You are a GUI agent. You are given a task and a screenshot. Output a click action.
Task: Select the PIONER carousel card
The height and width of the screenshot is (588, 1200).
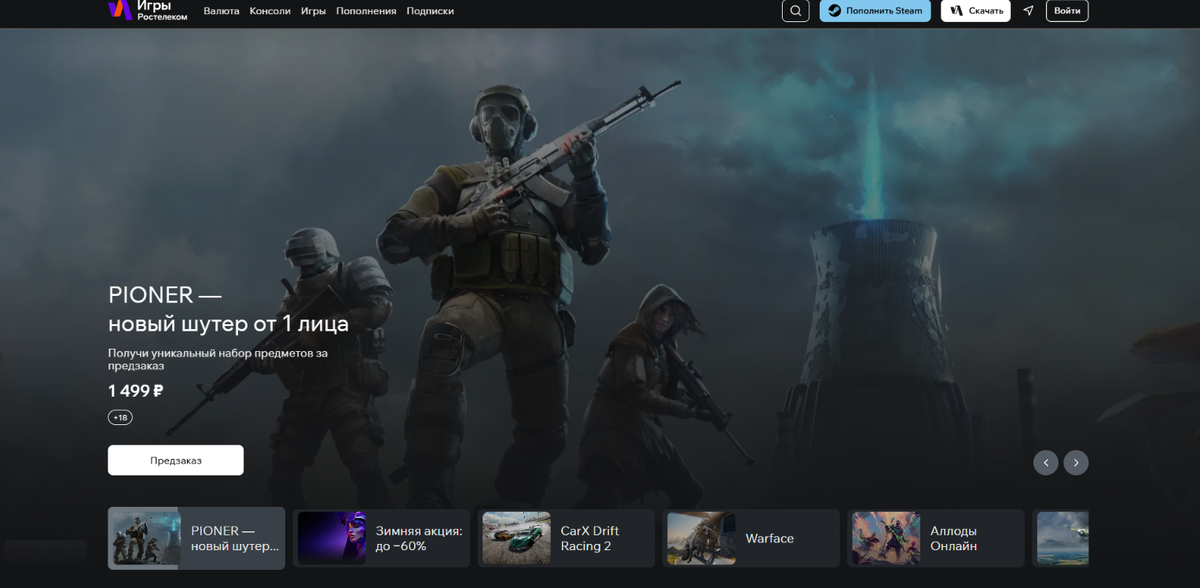(x=196, y=538)
